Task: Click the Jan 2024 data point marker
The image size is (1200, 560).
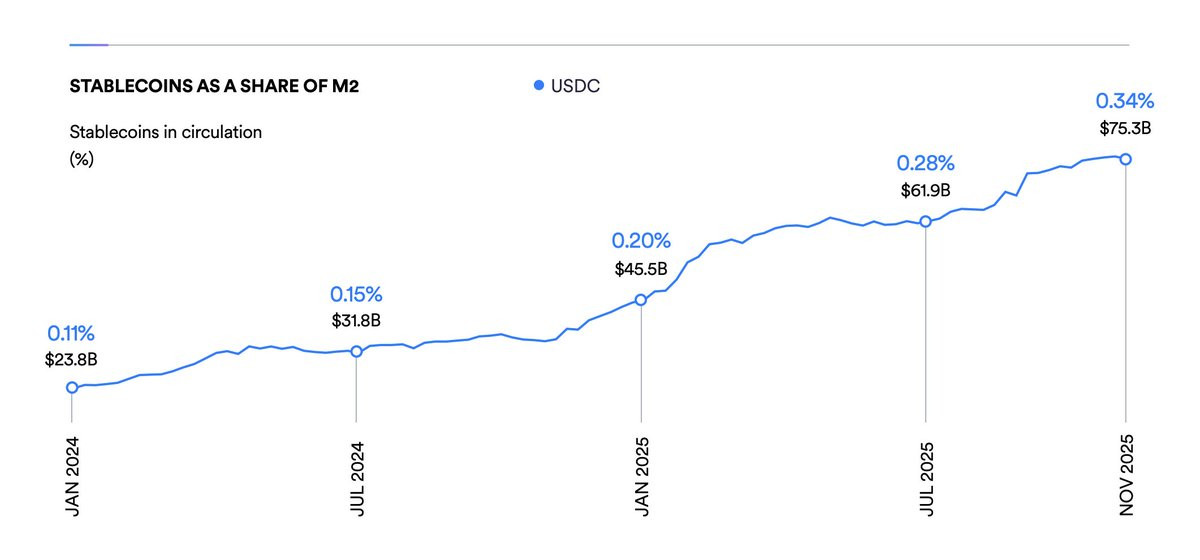Action: point(72,387)
